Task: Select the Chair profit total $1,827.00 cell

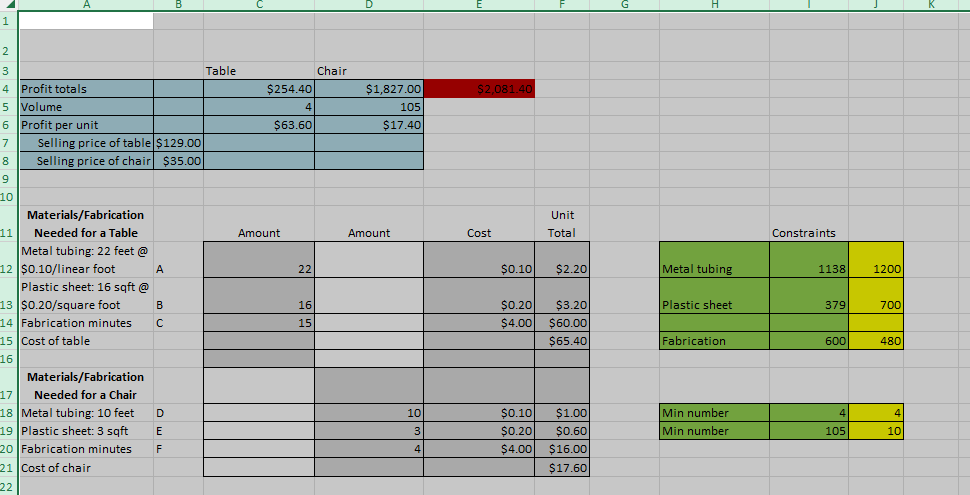Action: click(x=369, y=89)
